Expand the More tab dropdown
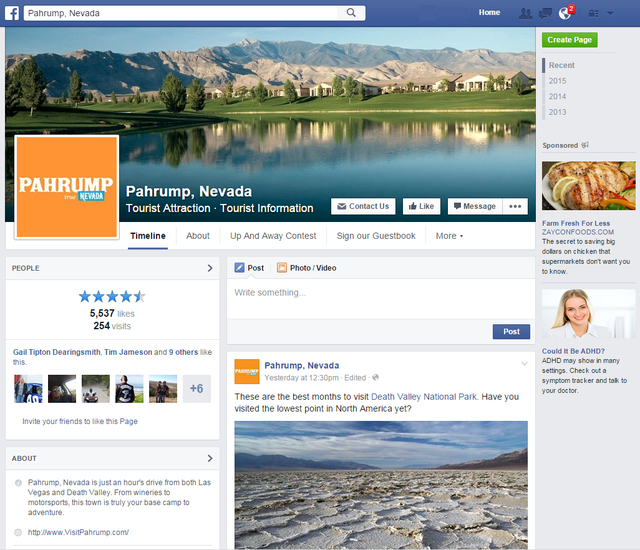Screen dimensions: 640x550 (449, 236)
